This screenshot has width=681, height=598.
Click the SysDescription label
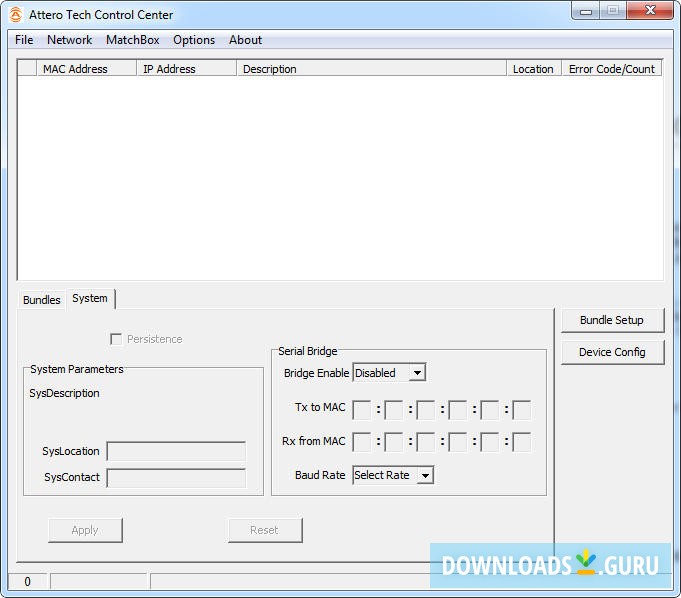64,393
